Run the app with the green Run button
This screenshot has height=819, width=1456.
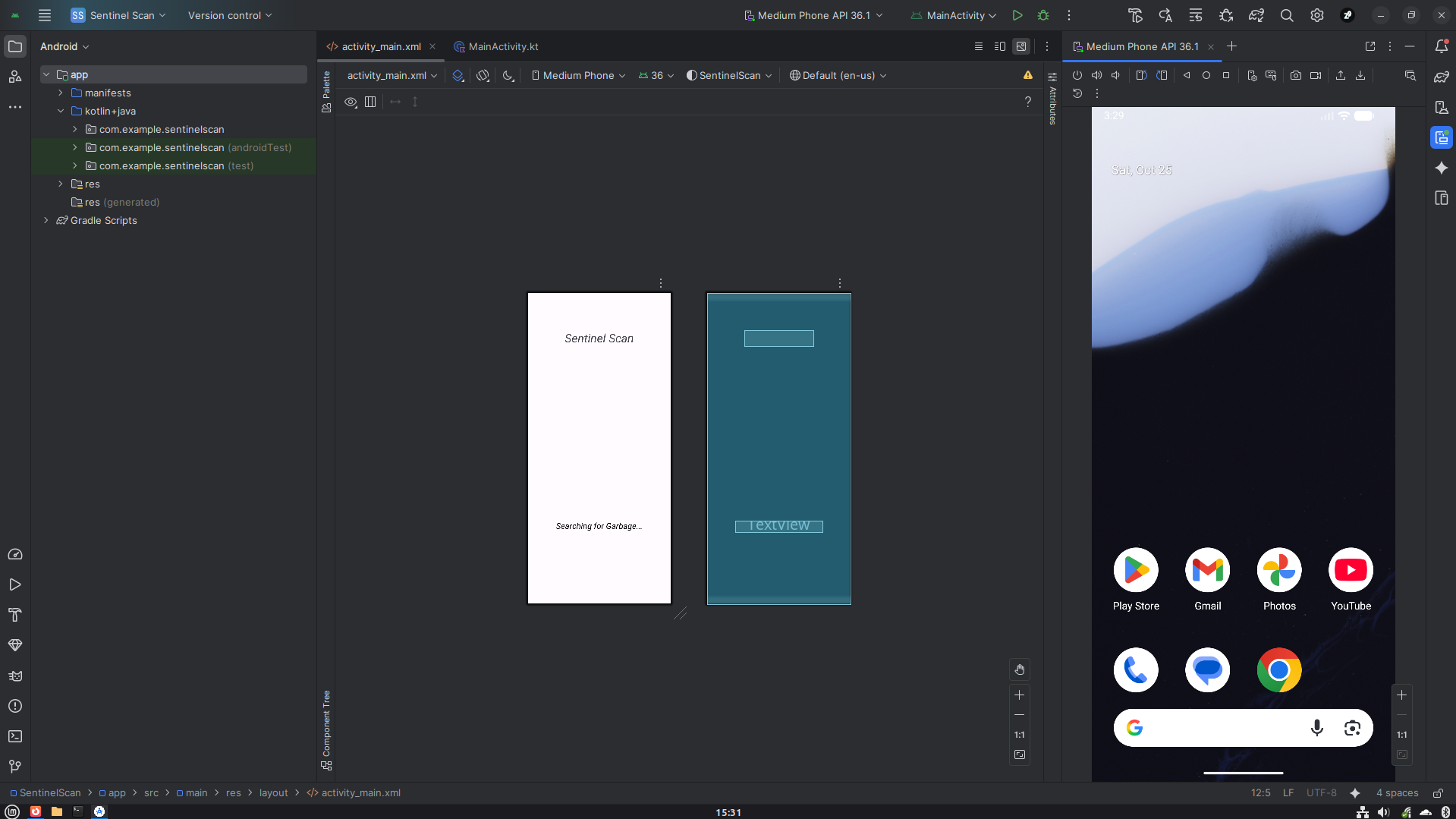(1017, 15)
